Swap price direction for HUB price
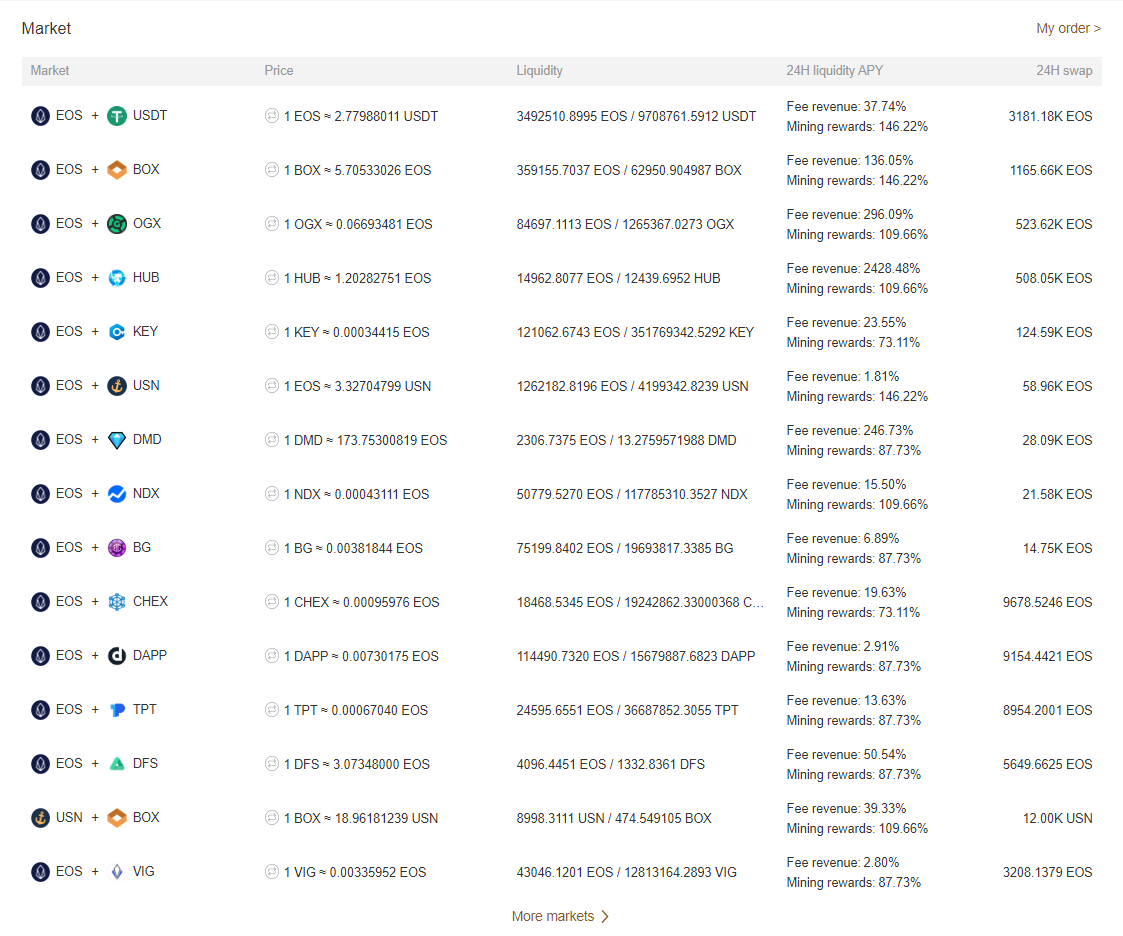 pyautogui.click(x=271, y=277)
